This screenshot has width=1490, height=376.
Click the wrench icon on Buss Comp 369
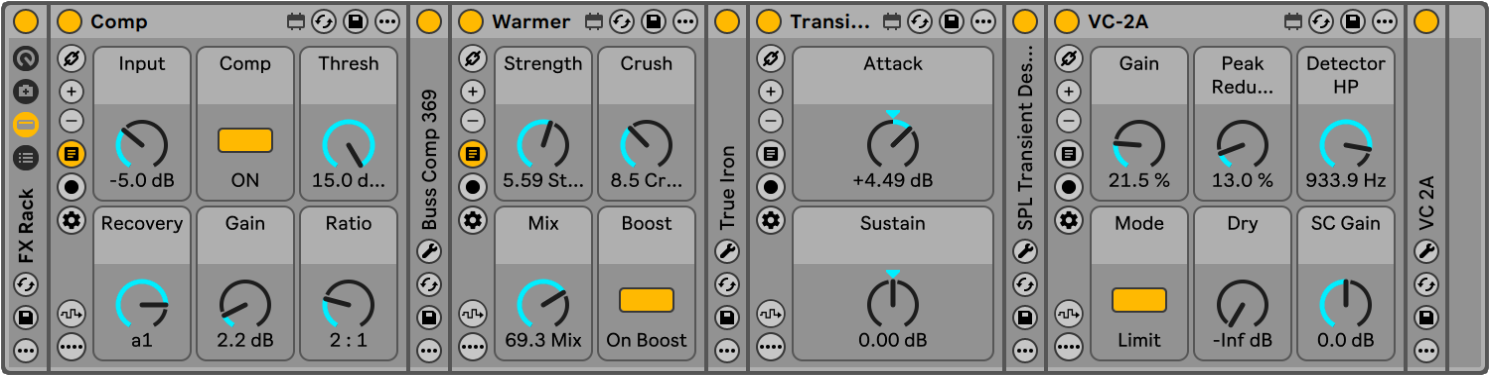(x=429, y=251)
